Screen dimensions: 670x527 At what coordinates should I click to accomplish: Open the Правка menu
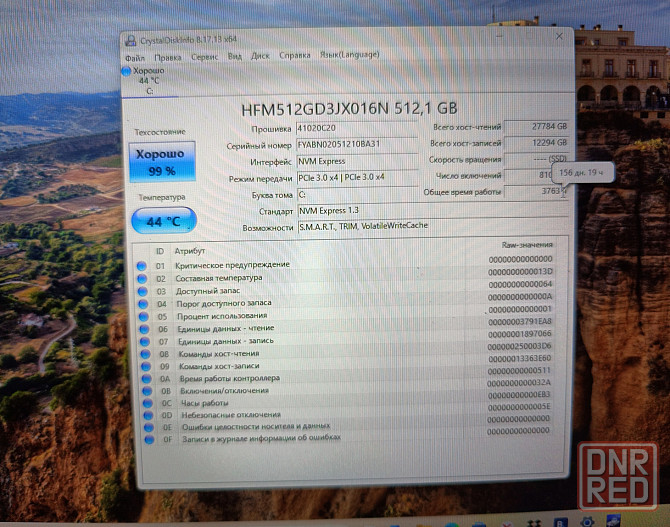pyautogui.click(x=168, y=58)
